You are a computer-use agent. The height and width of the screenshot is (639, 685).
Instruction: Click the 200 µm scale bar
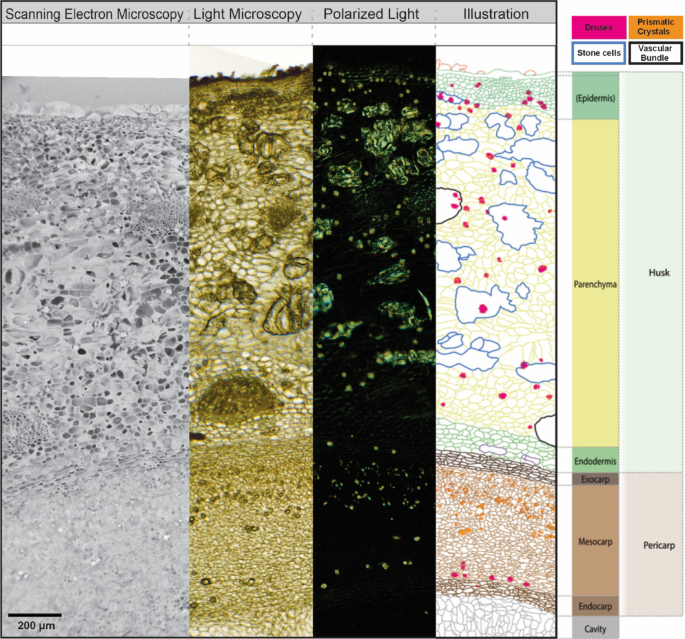click(x=35, y=615)
